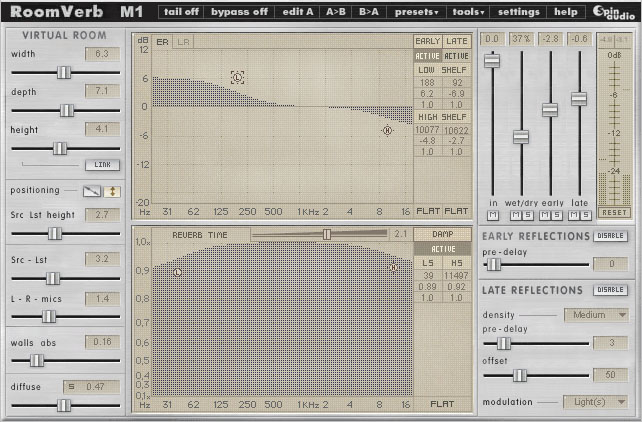Click early reflections pre-delay slider handle
Image resolution: width=642 pixels, height=422 pixels.
pyautogui.click(x=494, y=264)
